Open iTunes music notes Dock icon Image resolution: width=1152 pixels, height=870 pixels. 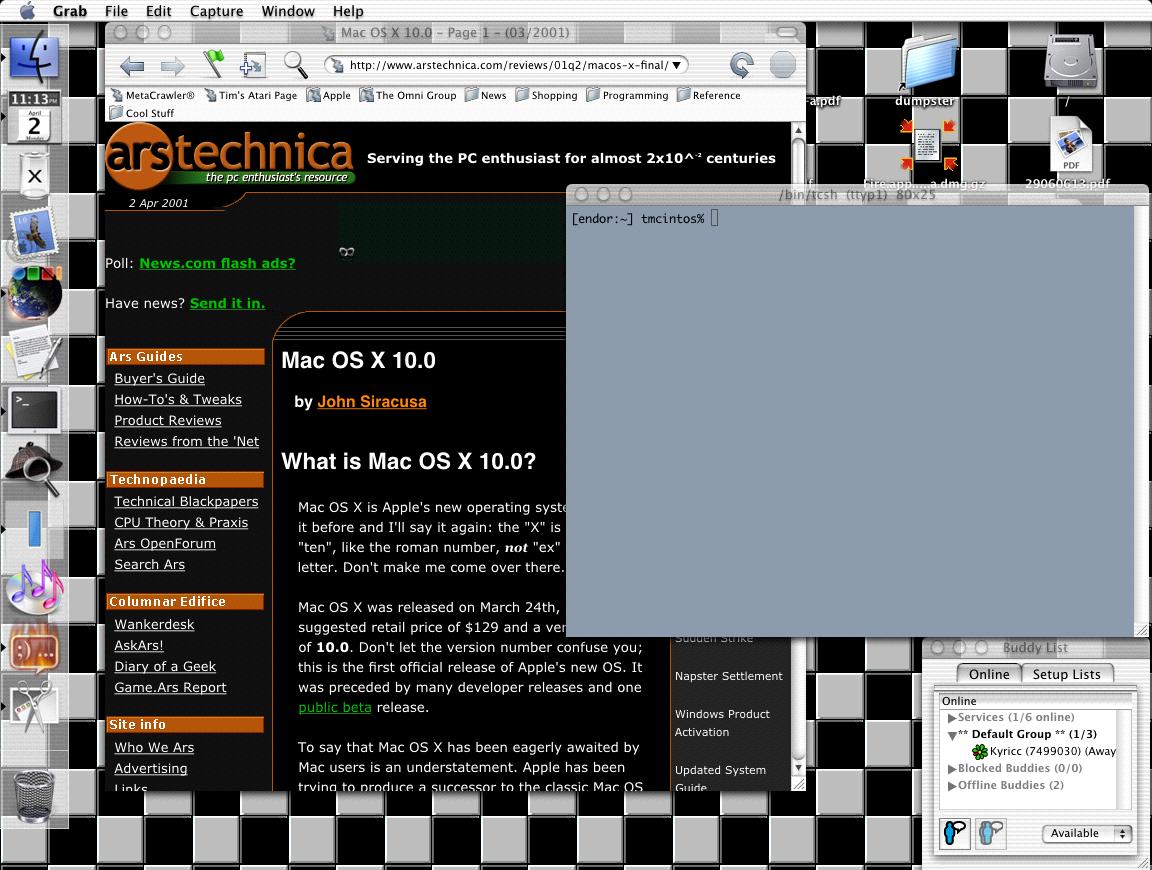(x=35, y=587)
